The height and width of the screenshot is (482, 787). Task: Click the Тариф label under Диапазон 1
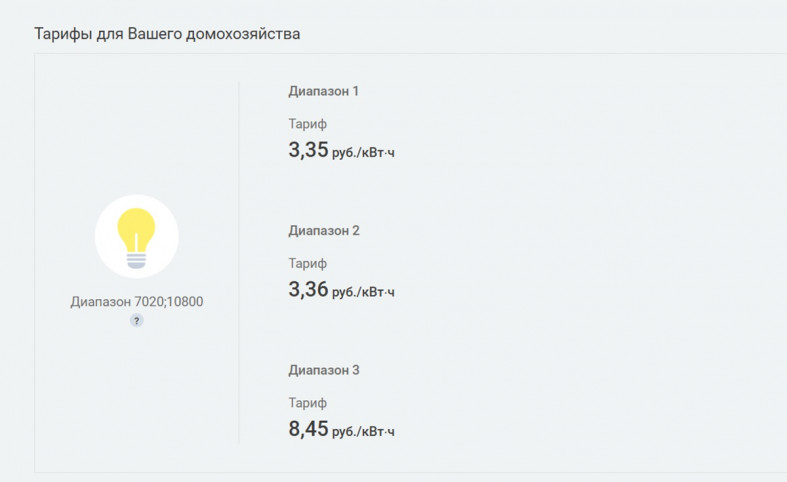point(308,124)
